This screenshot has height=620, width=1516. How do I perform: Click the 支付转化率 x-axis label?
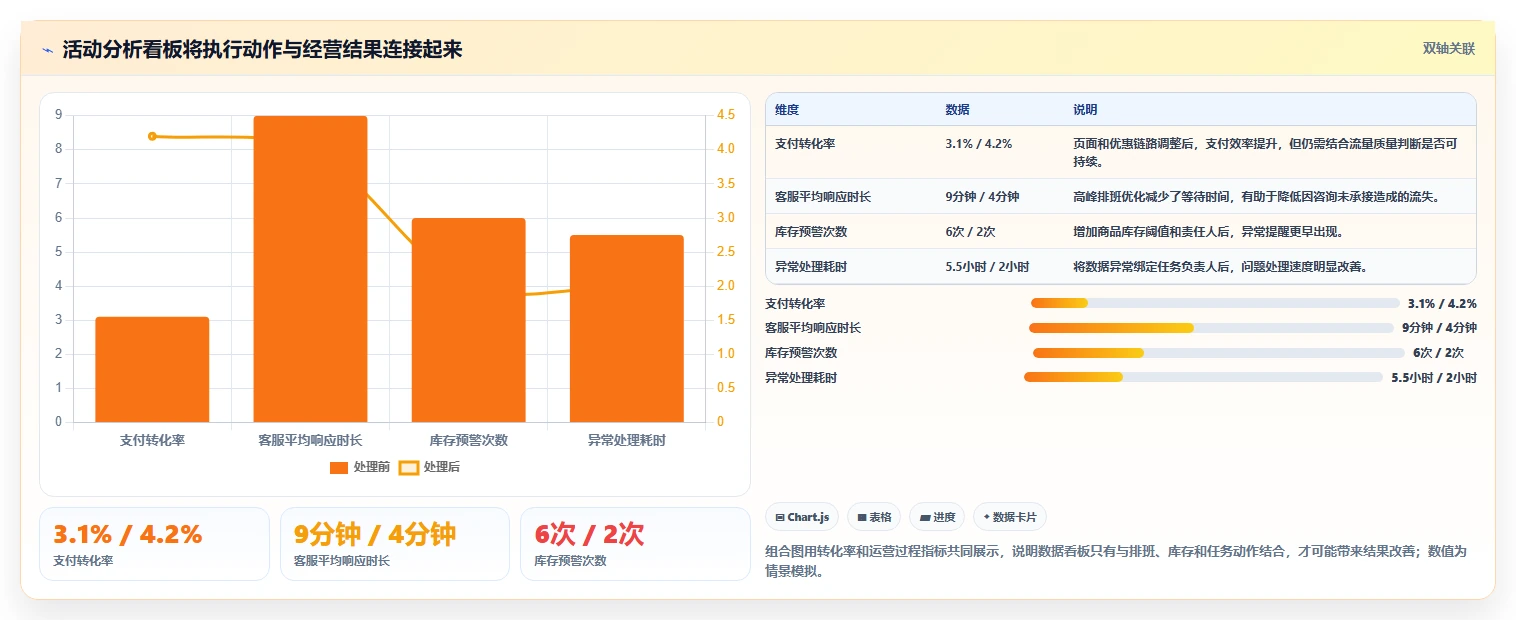click(152, 440)
